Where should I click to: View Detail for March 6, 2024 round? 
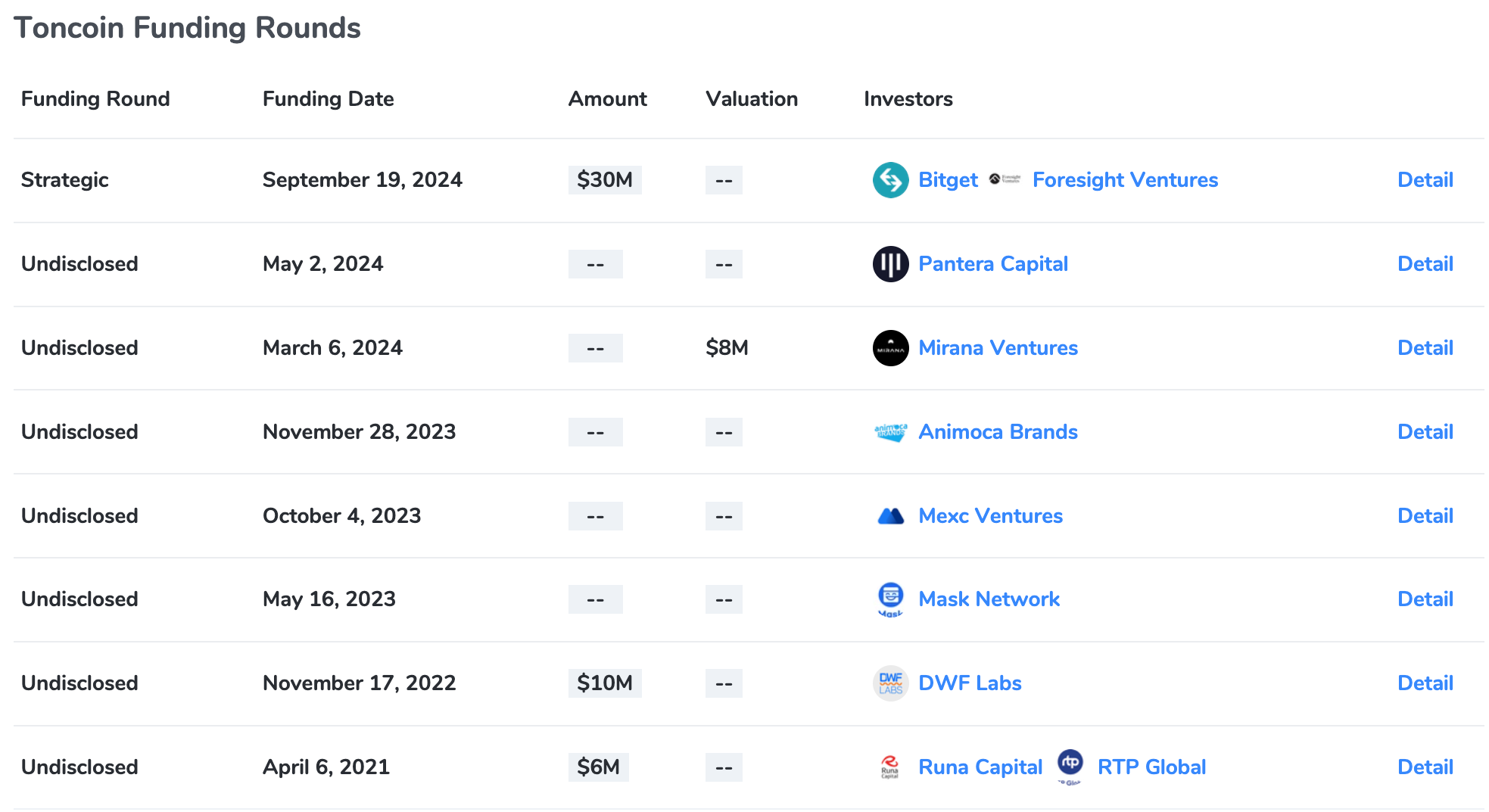tap(1425, 348)
